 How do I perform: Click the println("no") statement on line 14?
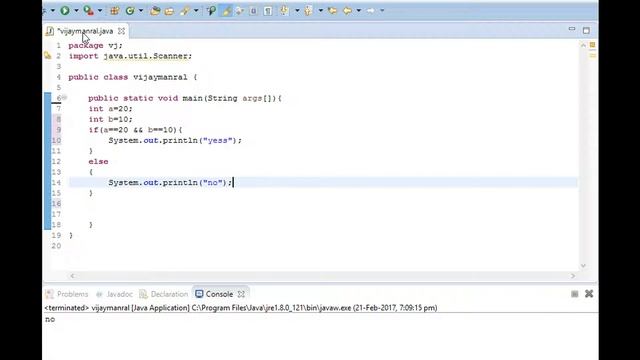click(170, 182)
